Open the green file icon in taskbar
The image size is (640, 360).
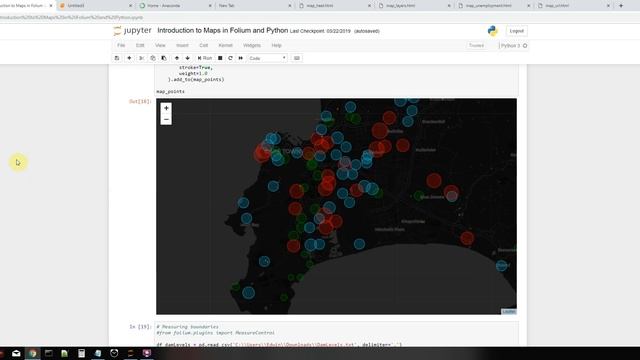point(64,353)
